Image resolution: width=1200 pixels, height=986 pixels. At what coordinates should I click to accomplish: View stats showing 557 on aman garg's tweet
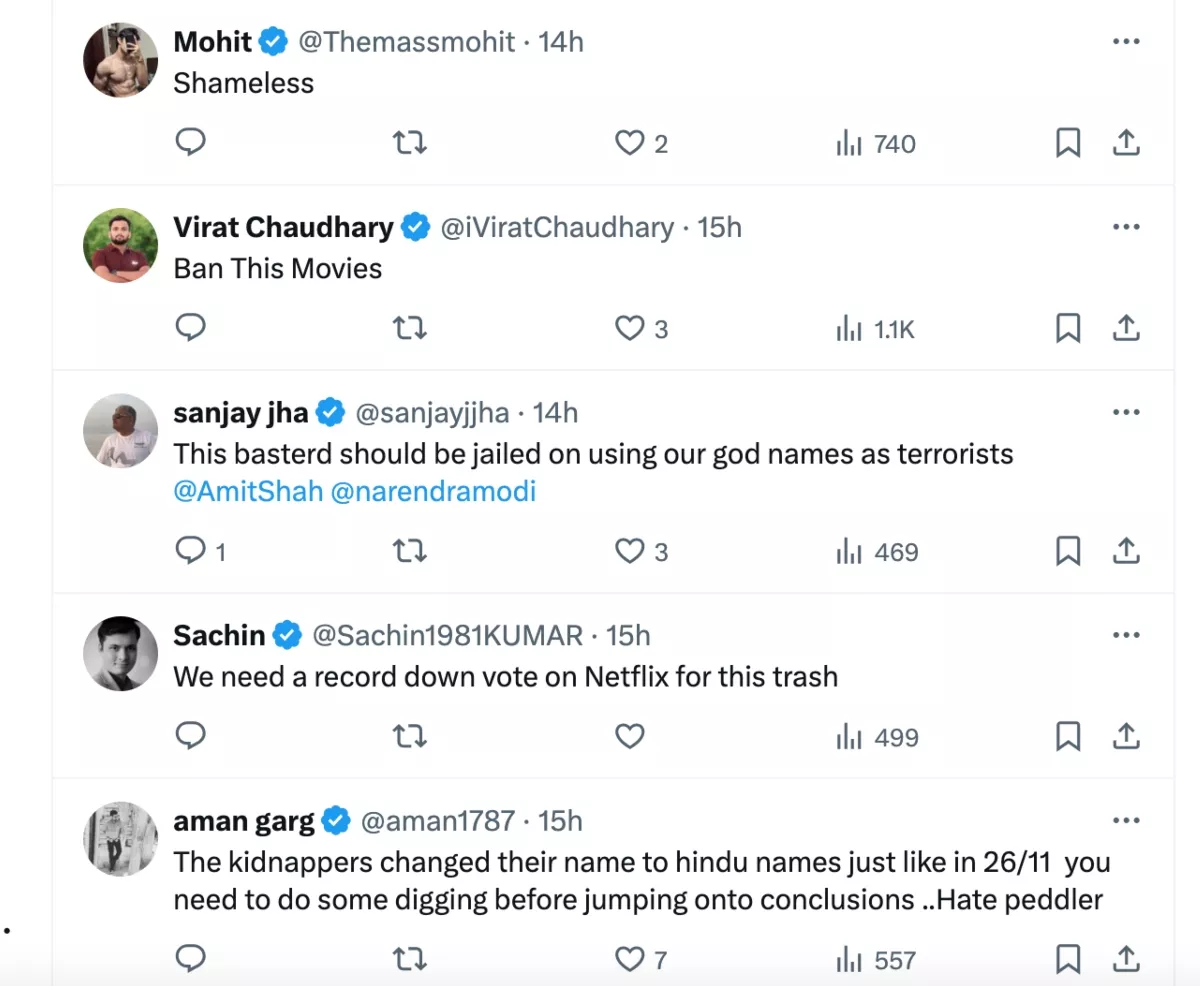point(876,961)
